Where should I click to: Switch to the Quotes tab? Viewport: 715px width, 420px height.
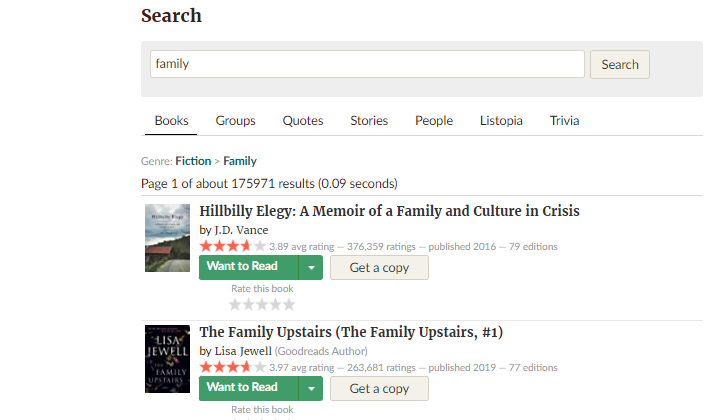tap(303, 121)
